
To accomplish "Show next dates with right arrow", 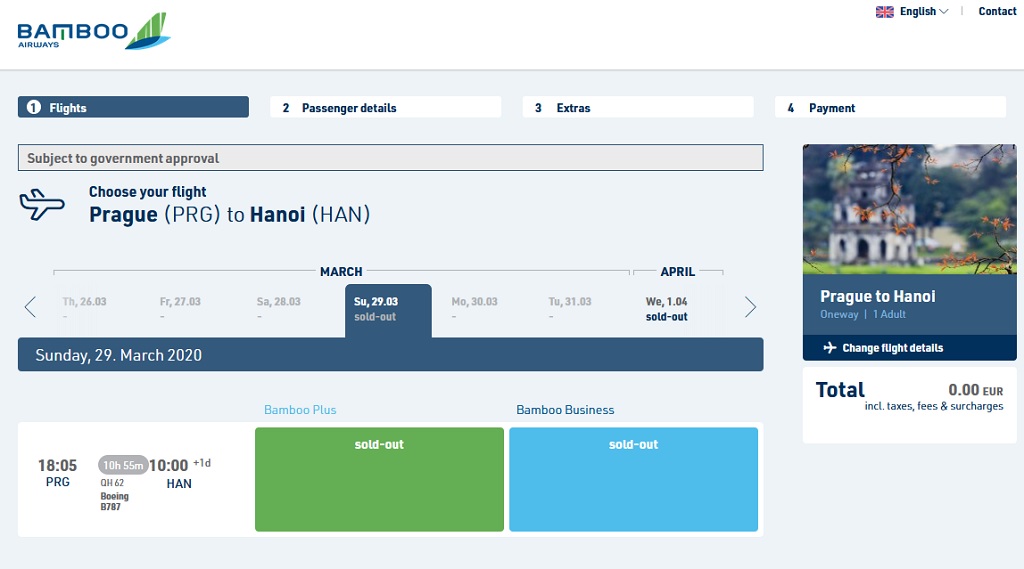I will [x=750, y=306].
